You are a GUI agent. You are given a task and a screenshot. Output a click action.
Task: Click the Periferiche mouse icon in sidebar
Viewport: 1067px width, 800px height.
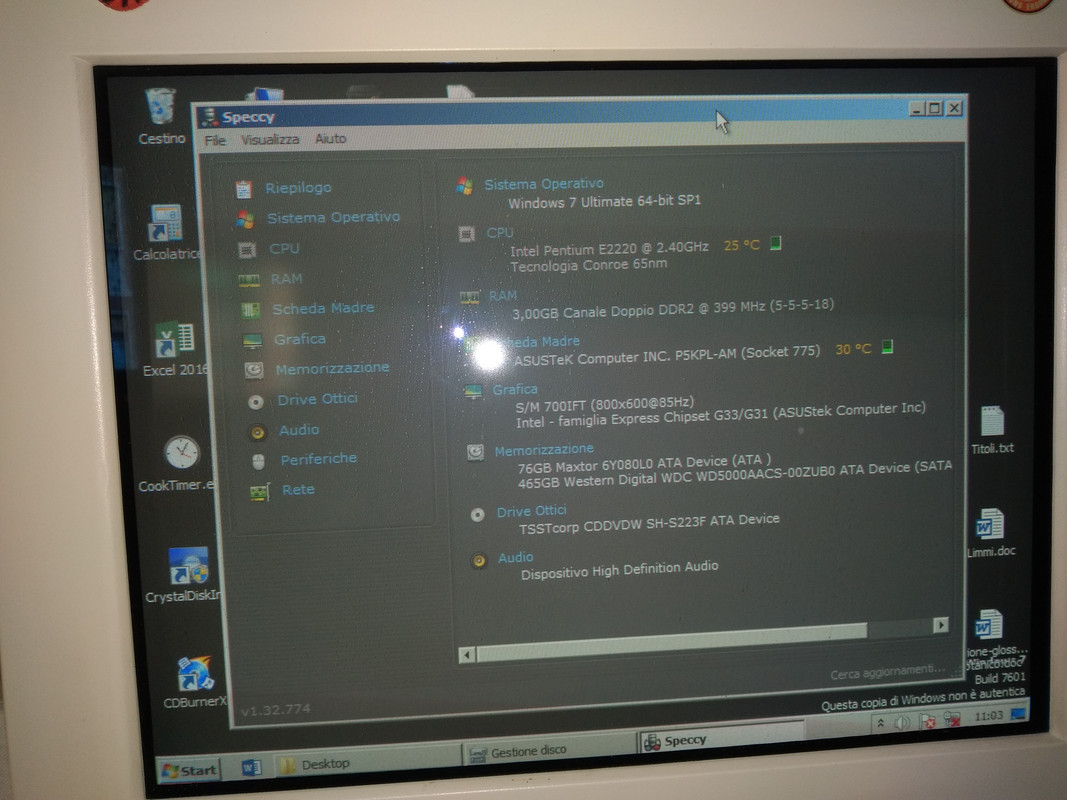point(258,462)
